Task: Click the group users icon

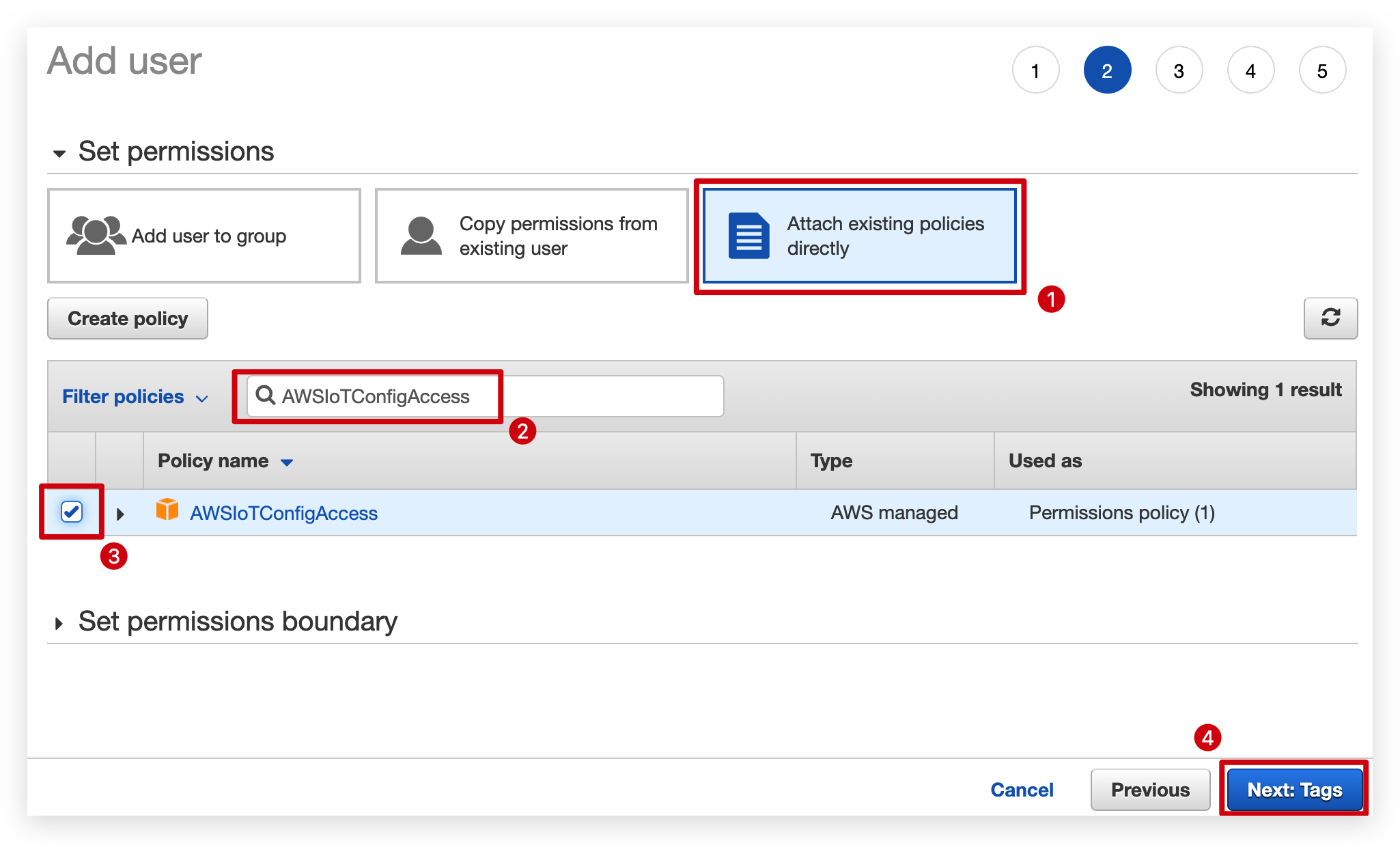Action: 96,235
